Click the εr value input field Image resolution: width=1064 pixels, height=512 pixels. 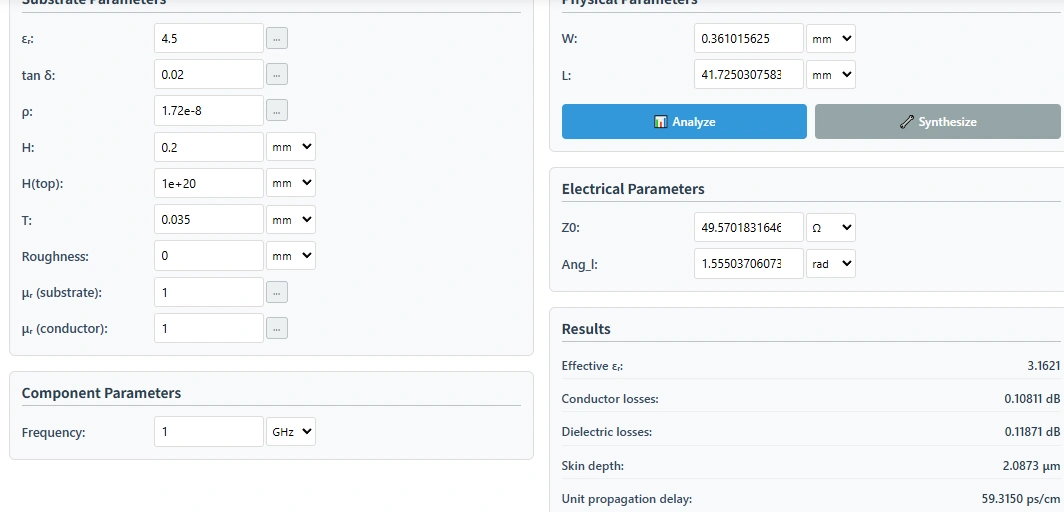[x=208, y=39]
